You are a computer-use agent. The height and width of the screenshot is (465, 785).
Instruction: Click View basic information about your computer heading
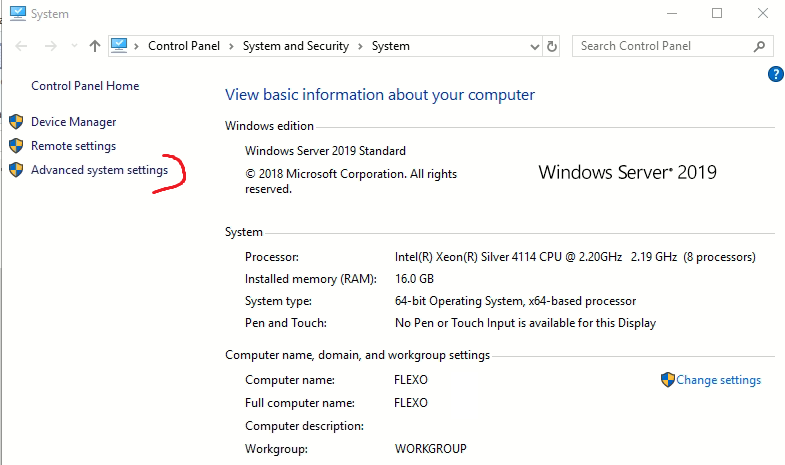(380, 95)
